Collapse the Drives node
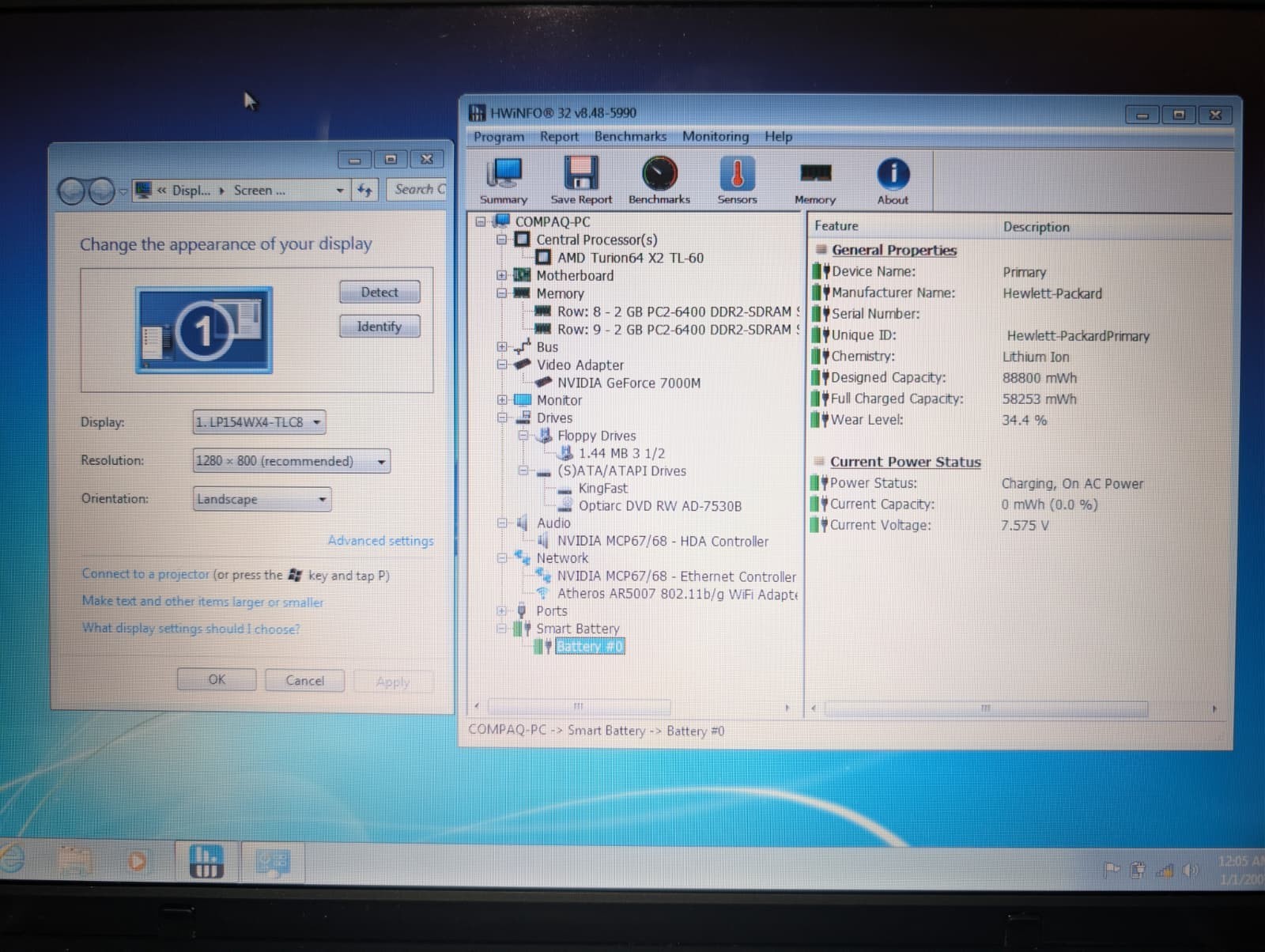 coord(501,417)
